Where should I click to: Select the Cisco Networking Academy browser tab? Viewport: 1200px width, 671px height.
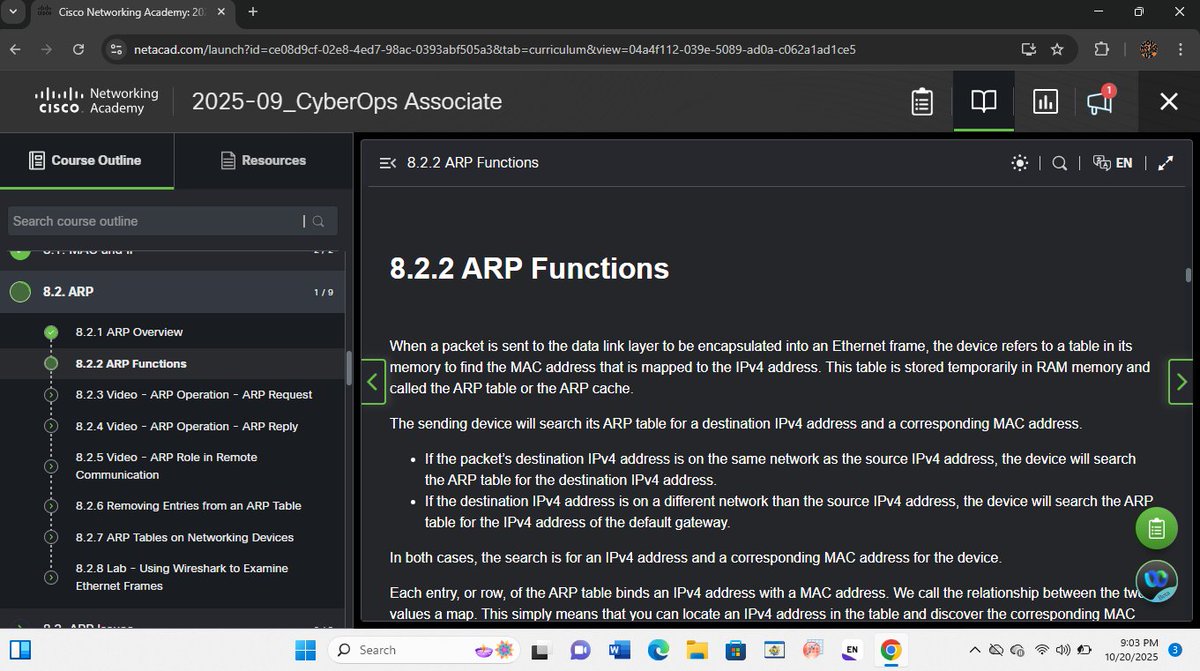(134, 12)
